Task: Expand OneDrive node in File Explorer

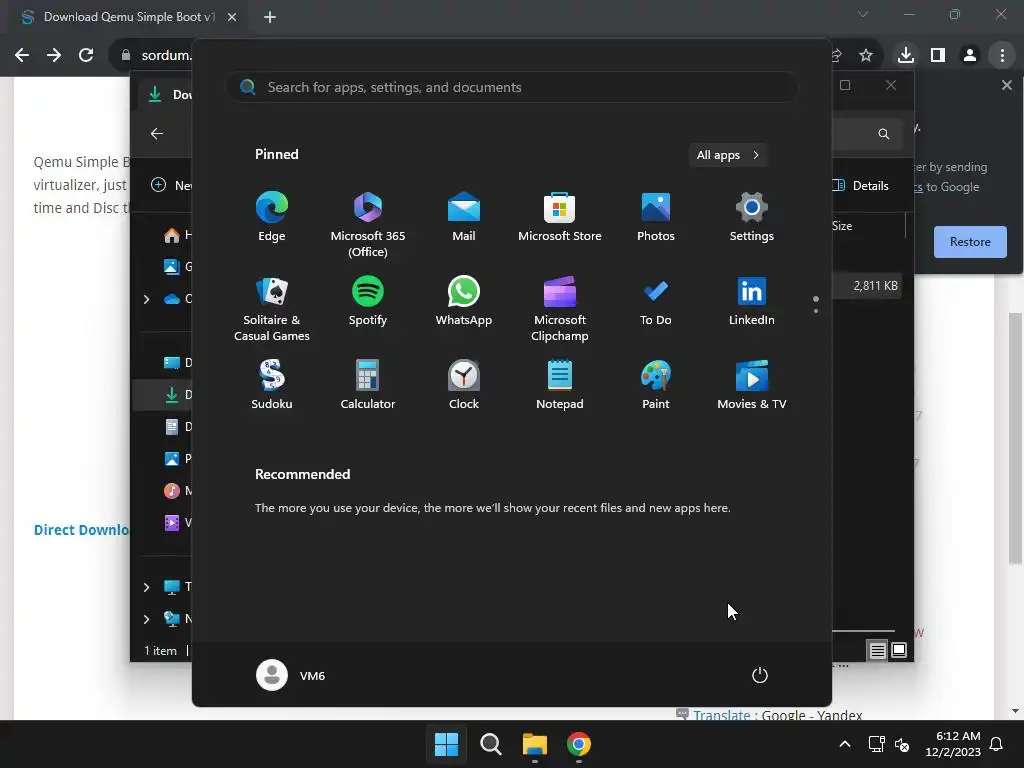Action: coord(146,299)
